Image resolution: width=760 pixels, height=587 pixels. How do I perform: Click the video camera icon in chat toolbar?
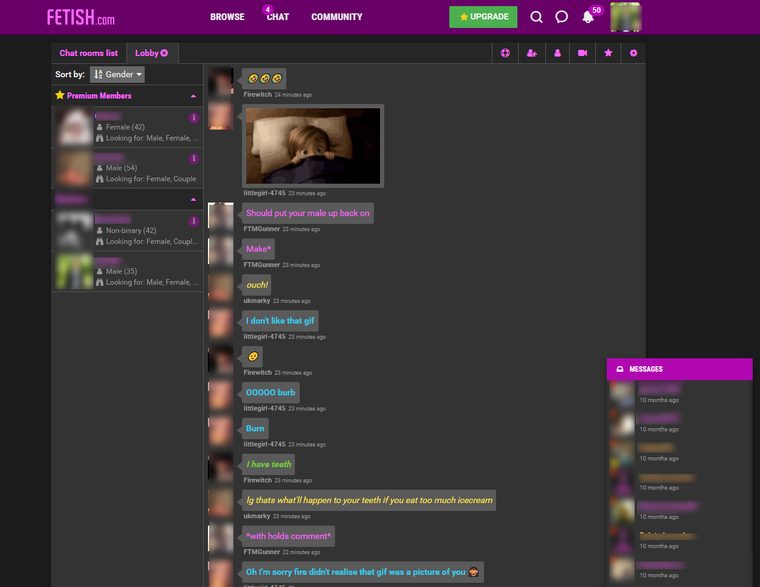click(583, 53)
